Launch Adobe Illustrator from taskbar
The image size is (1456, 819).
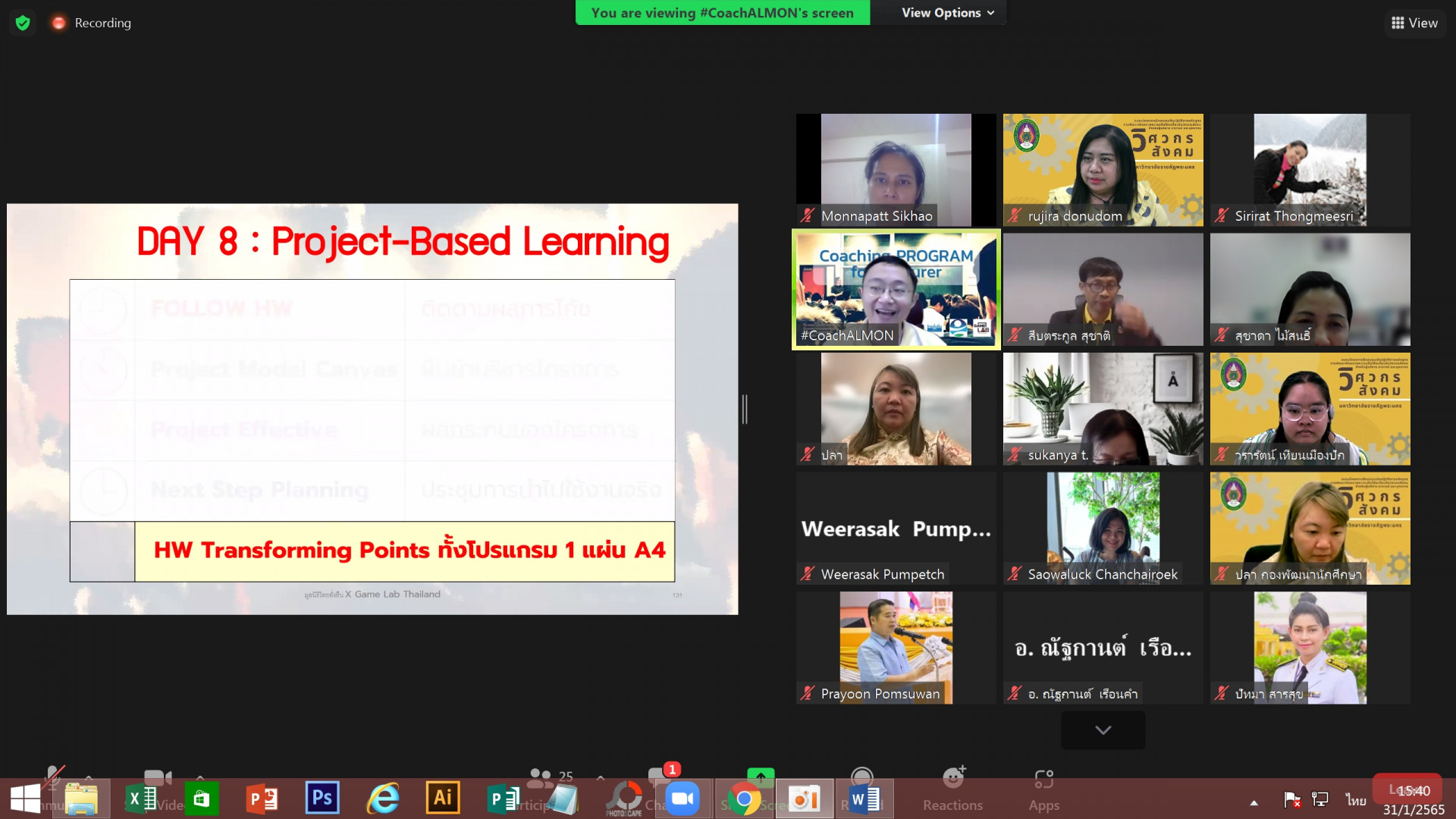pyautogui.click(x=443, y=798)
